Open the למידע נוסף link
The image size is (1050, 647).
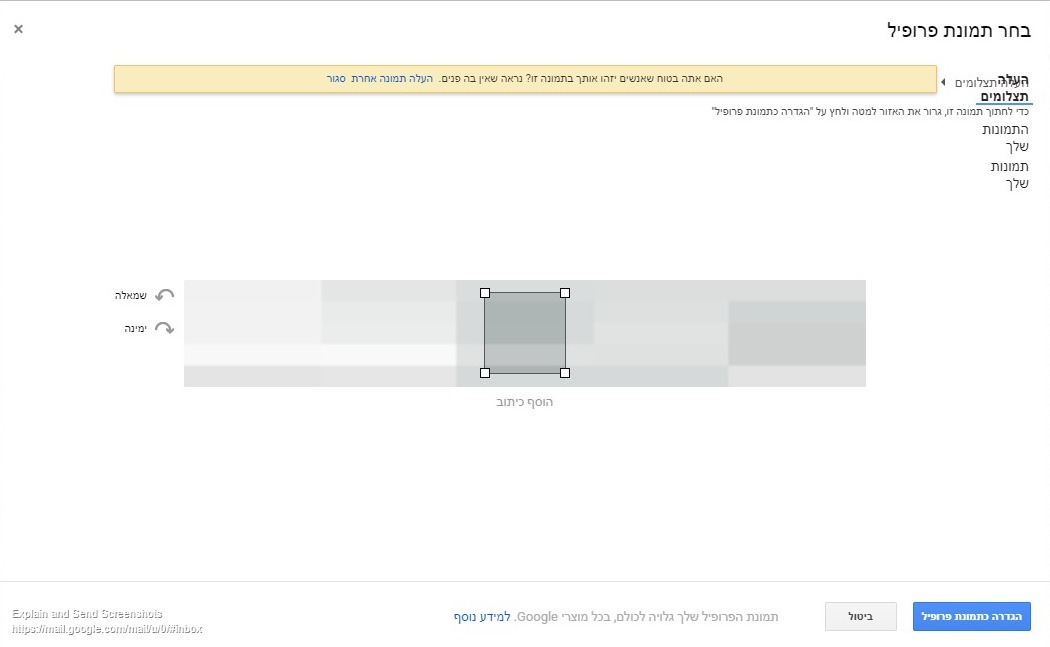(x=482, y=617)
